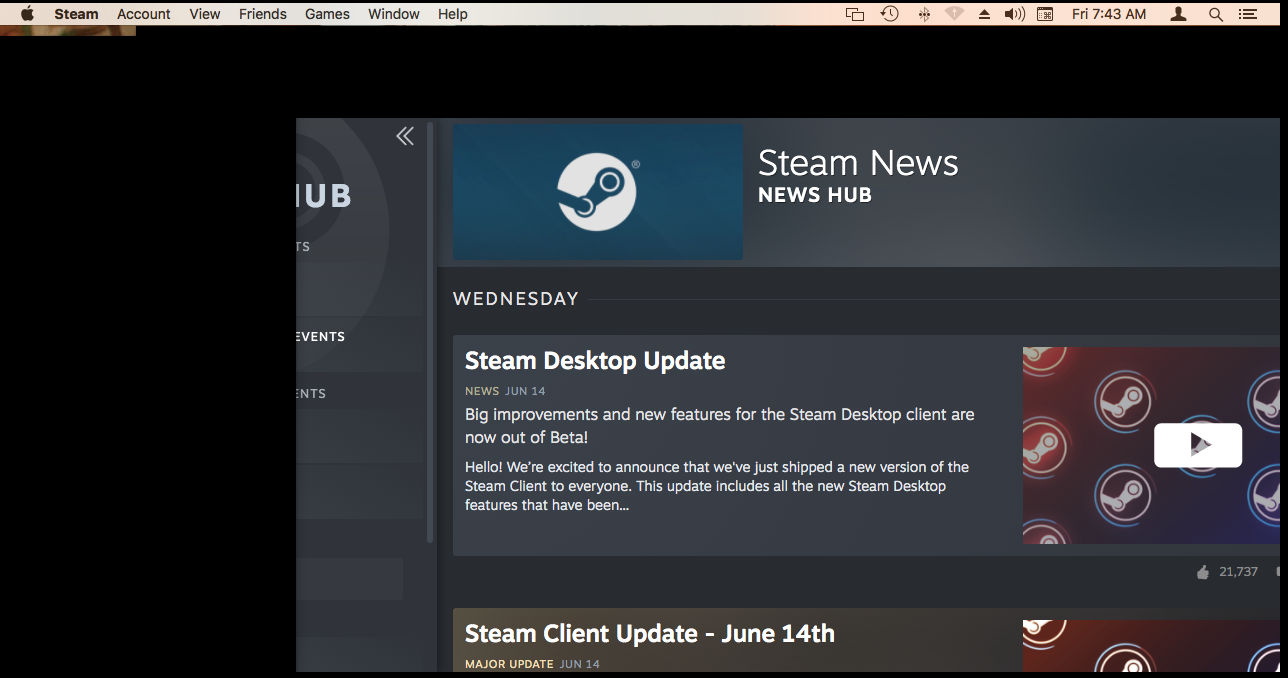
Task: Play the Steam Desktop Update video
Action: coord(1198,445)
